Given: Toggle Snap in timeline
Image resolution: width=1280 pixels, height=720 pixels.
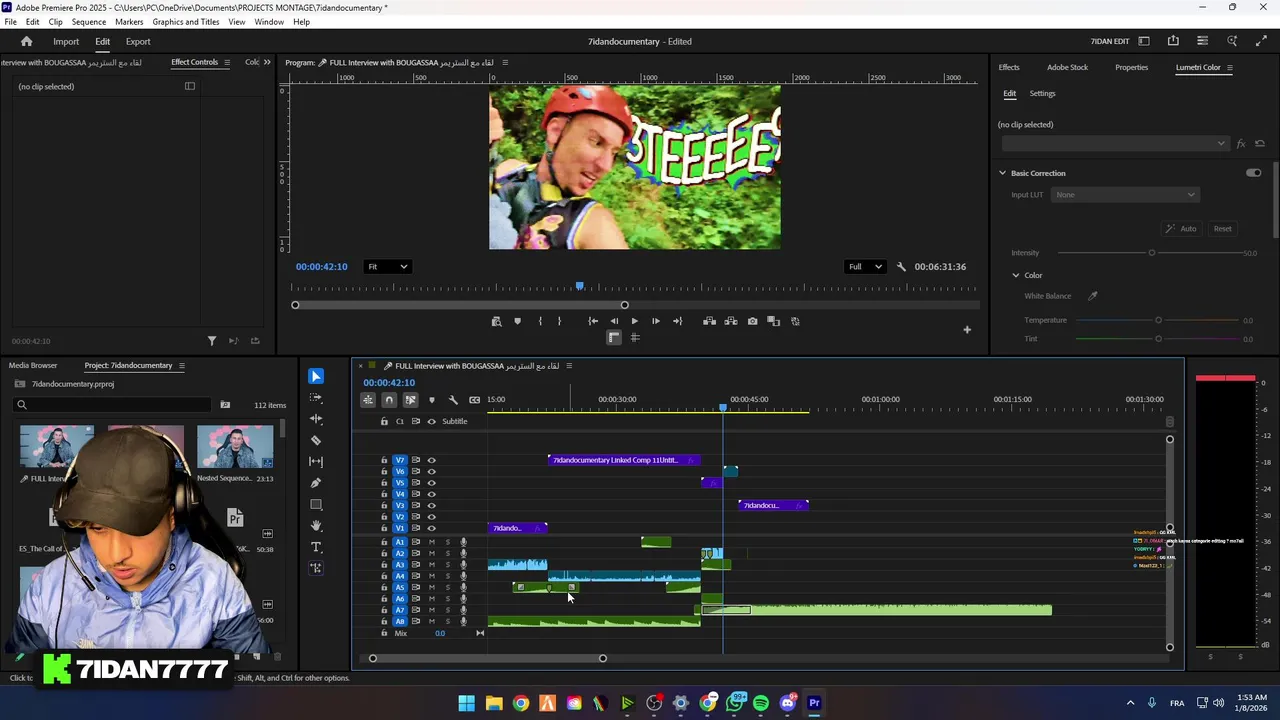Looking at the screenshot, I should [389, 400].
